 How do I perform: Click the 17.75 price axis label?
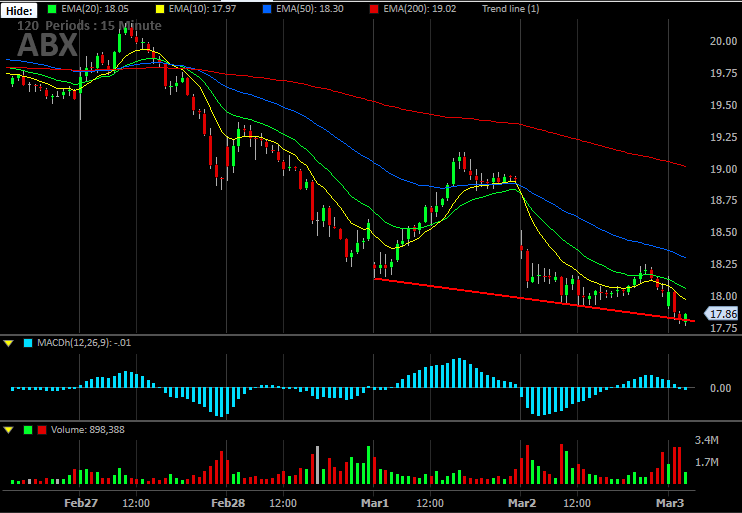click(723, 328)
